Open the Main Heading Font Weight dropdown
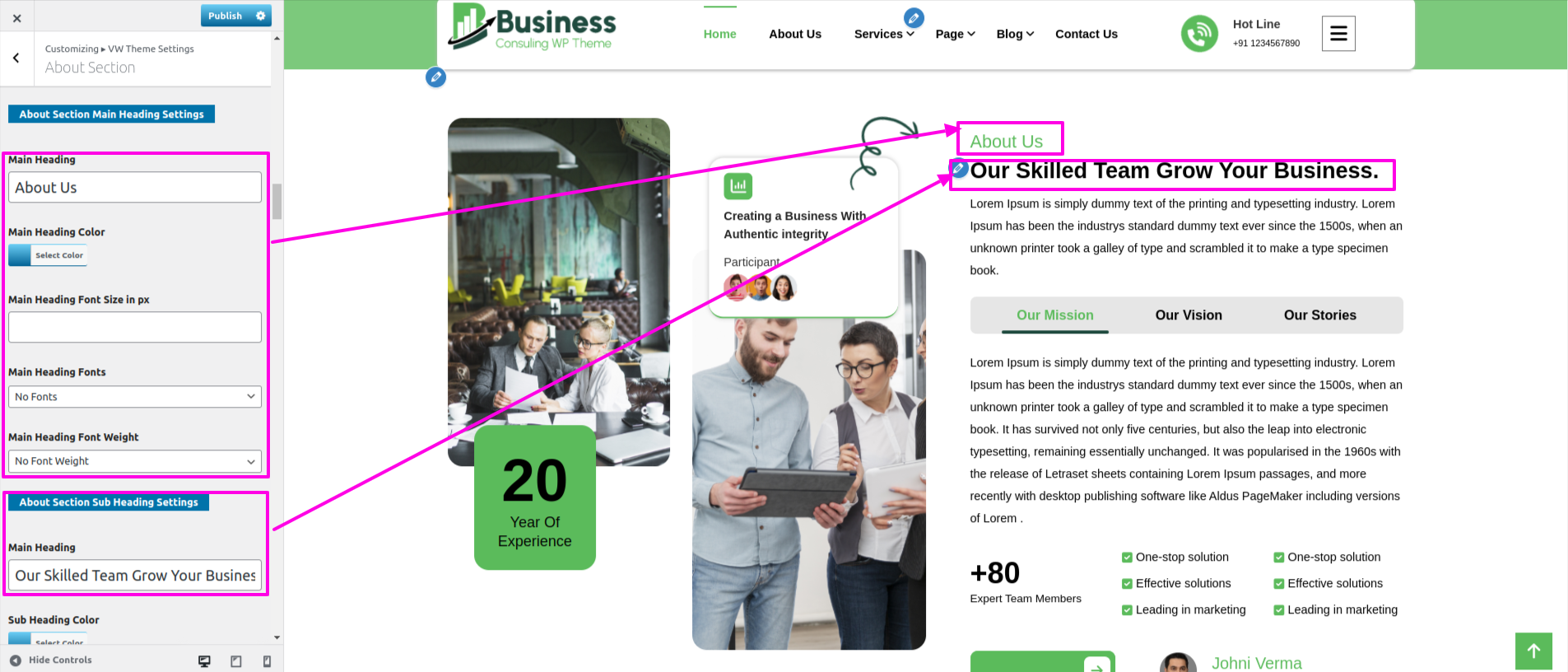Image resolution: width=1568 pixels, height=672 pixels. click(x=135, y=461)
